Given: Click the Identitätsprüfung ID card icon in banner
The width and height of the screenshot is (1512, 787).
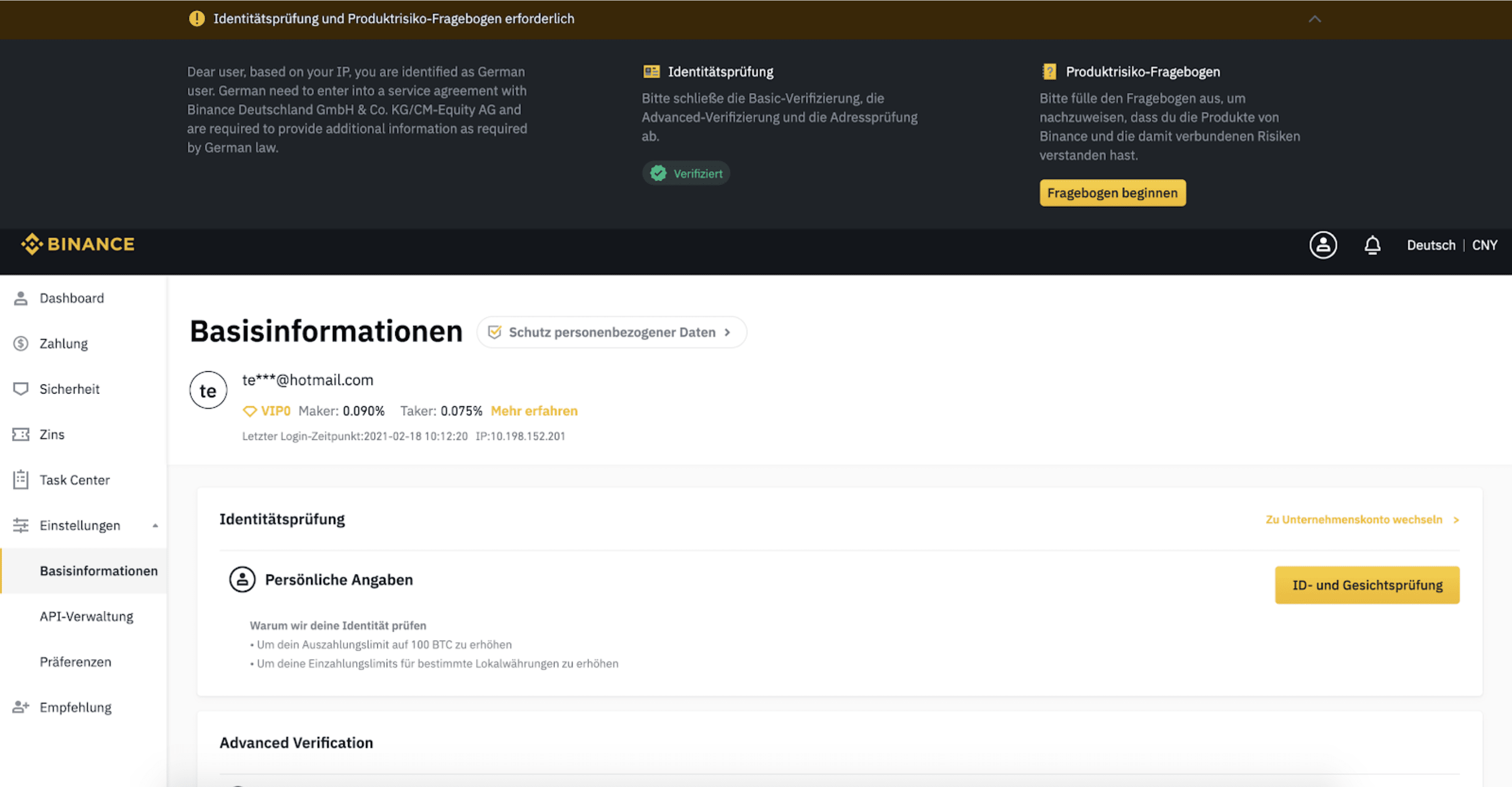Looking at the screenshot, I should coord(651,71).
